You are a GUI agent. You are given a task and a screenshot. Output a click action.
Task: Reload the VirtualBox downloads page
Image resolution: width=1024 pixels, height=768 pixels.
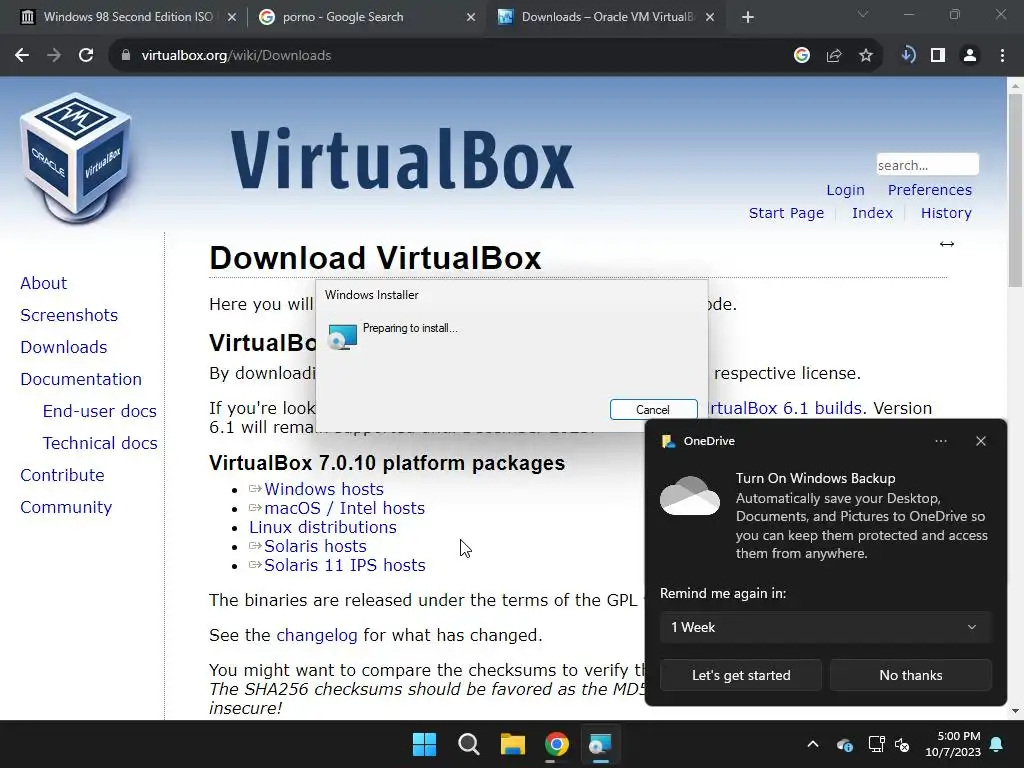(x=86, y=56)
